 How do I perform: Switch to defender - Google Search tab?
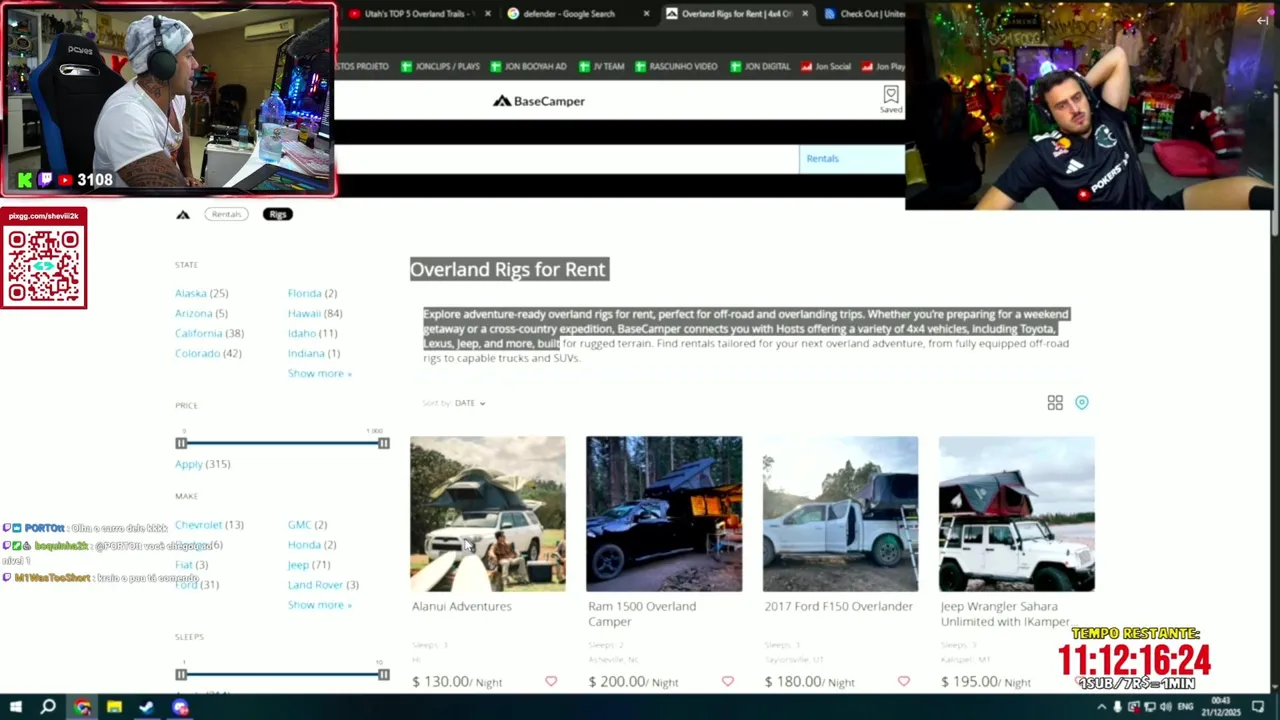[x=570, y=14]
